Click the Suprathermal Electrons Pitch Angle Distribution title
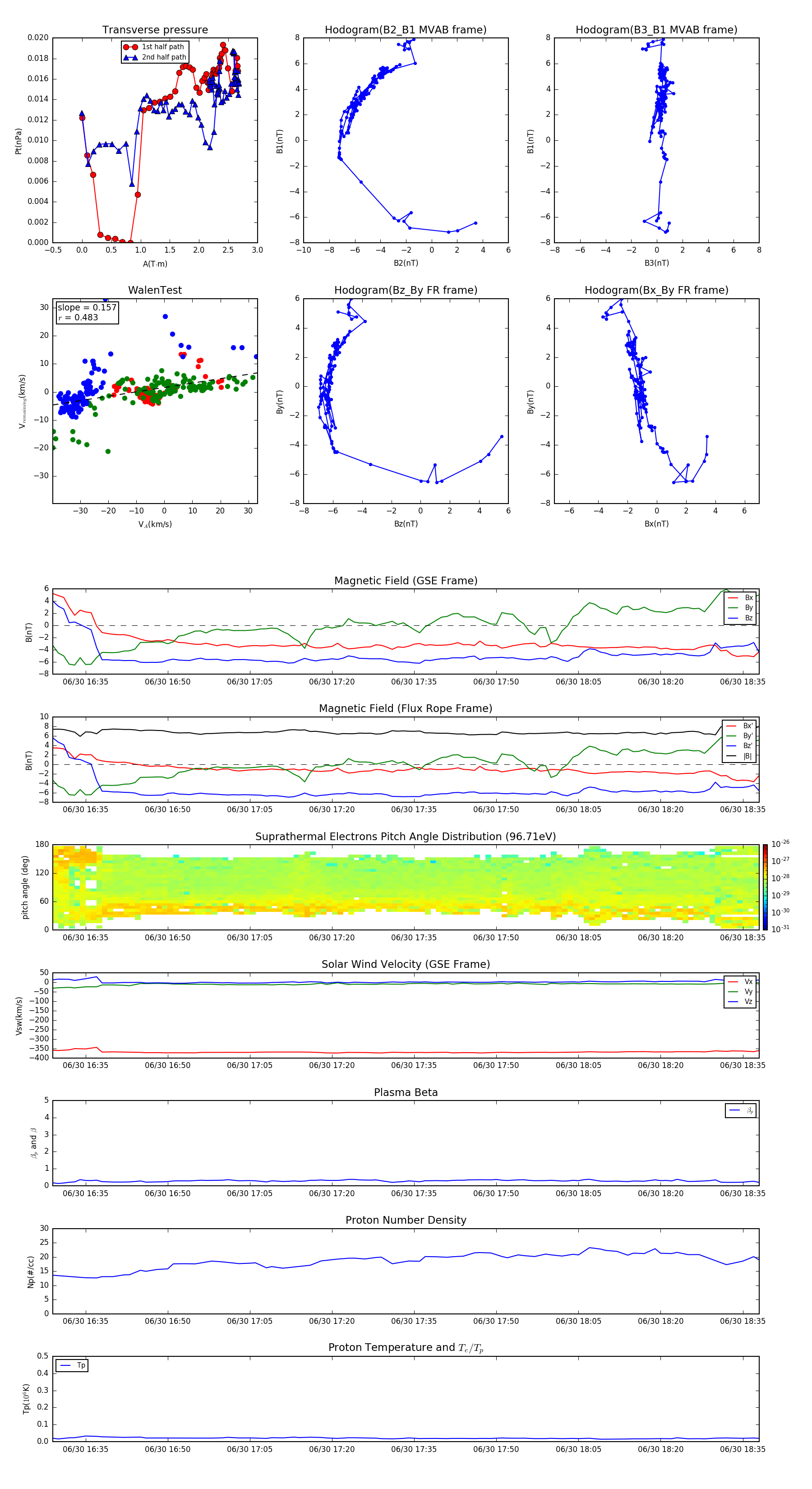 tap(406, 837)
